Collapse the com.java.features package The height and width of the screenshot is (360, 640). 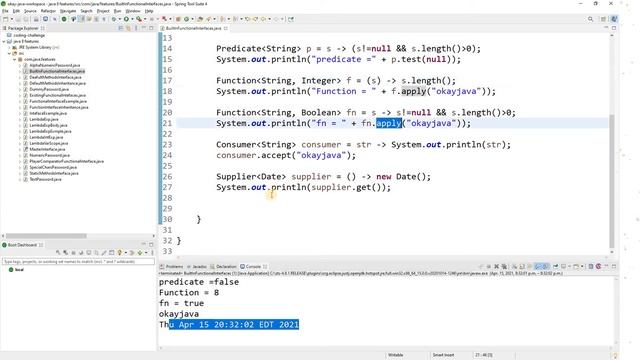point(14,60)
